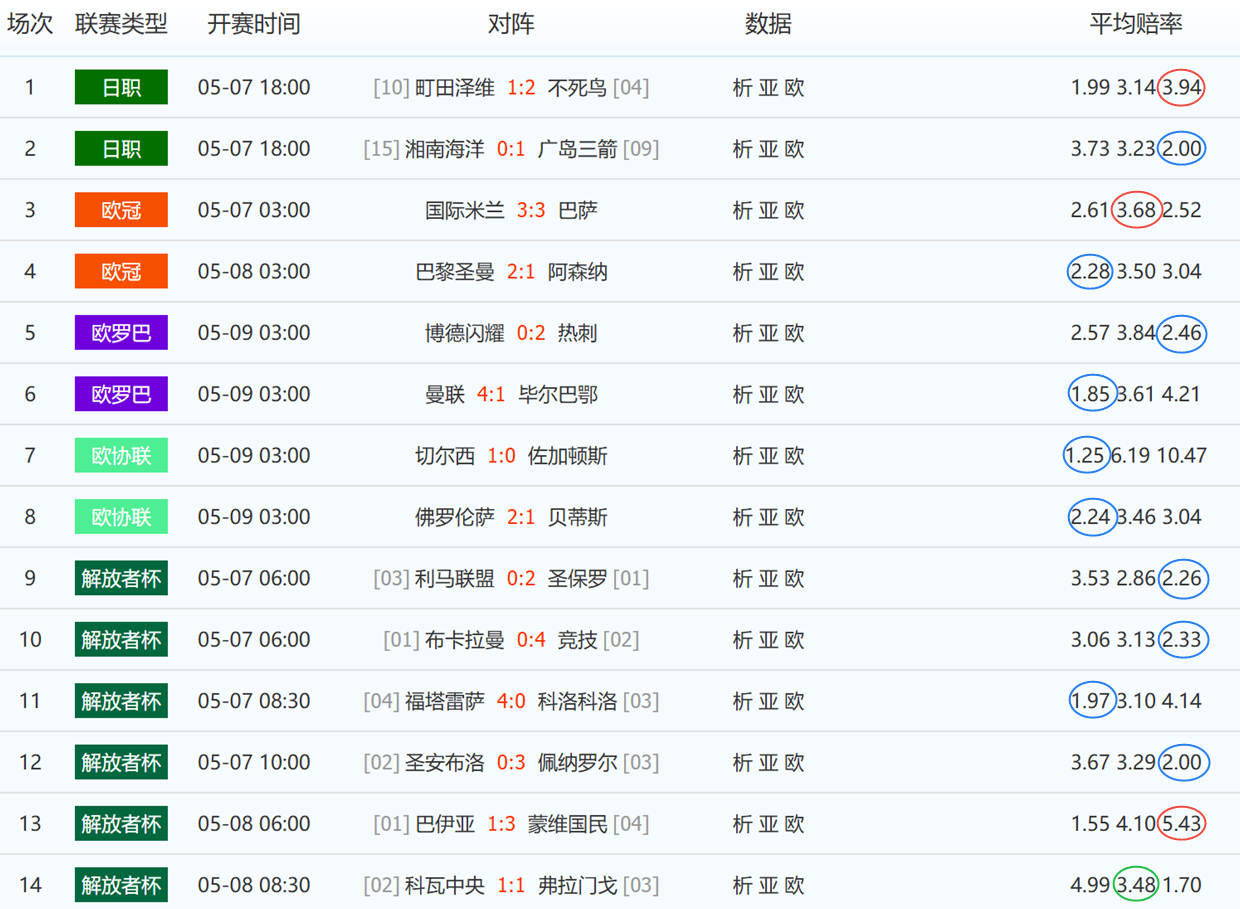The height and width of the screenshot is (909, 1240).
Task: Click the 05-08 08:30 kickoff time
Action: tap(254, 885)
